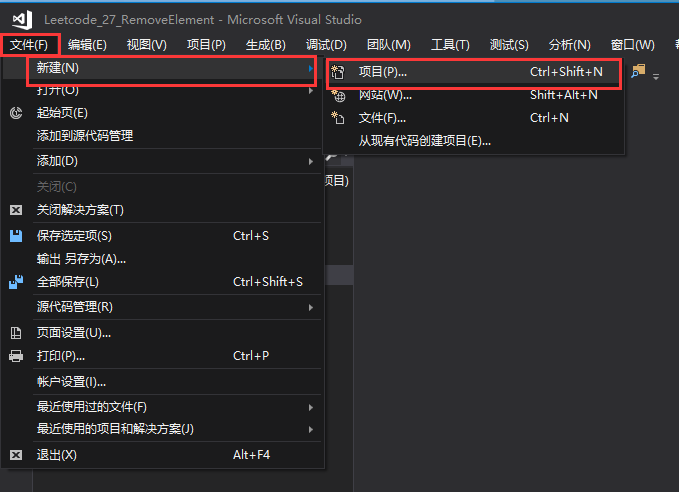Click the new website icon beside 网站(W)...
Image resolution: width=679 pixels, height=492 pixels.
(x=338, y=95)
